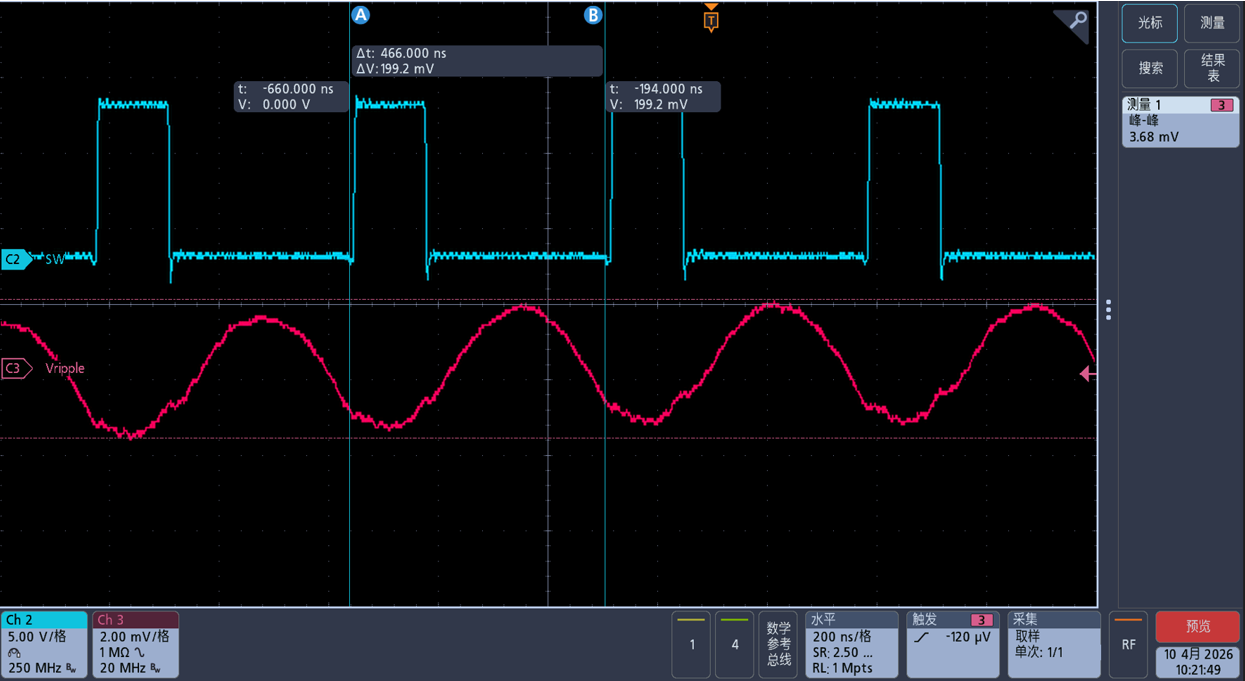The height and width of the screenshot is (681, 1245).
Task: Click cursor A readout t: -660.000 ns
Action: 291,96
